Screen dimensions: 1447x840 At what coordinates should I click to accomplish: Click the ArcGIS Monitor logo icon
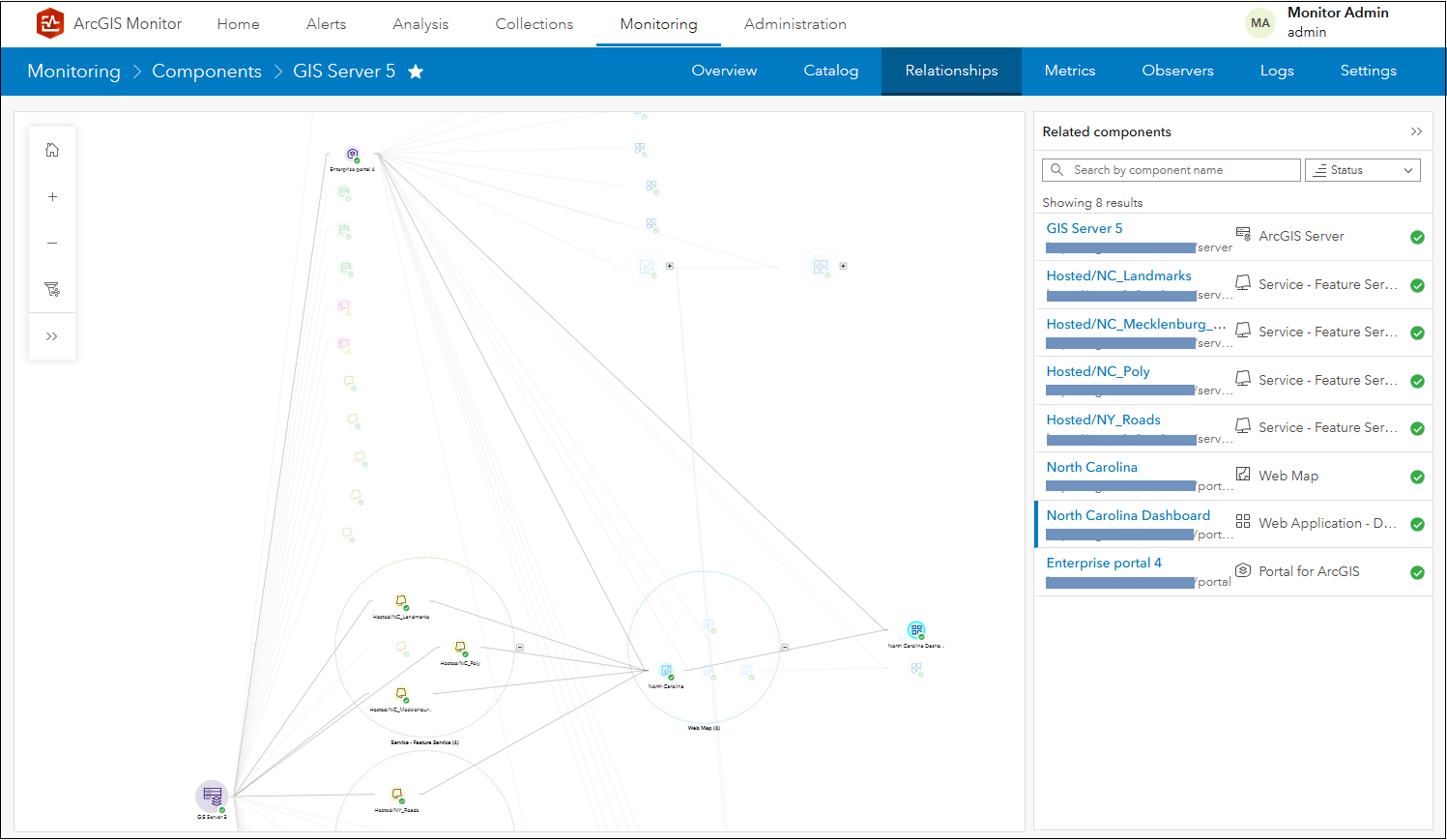coord(49,23)
